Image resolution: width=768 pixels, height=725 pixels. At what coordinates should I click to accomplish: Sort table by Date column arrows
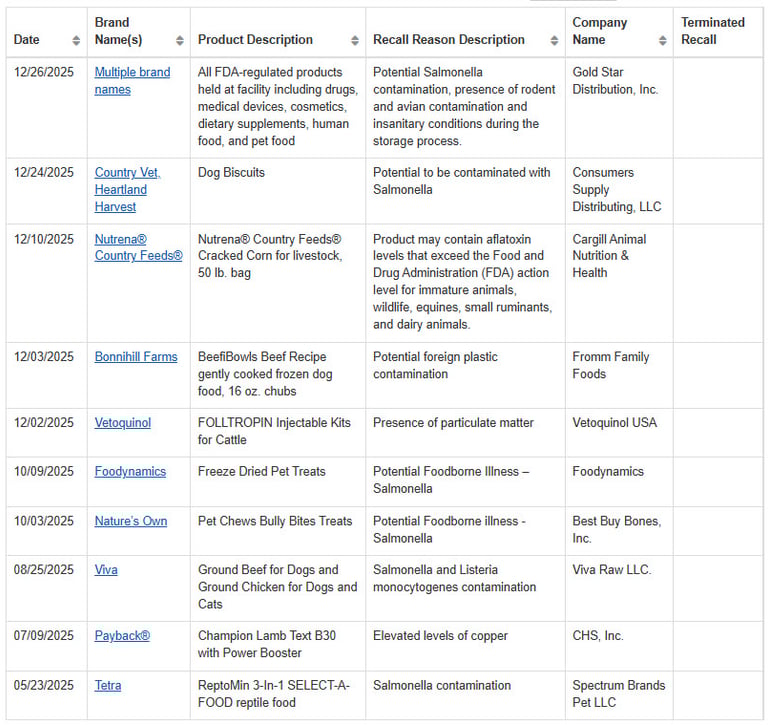(76, 40)
